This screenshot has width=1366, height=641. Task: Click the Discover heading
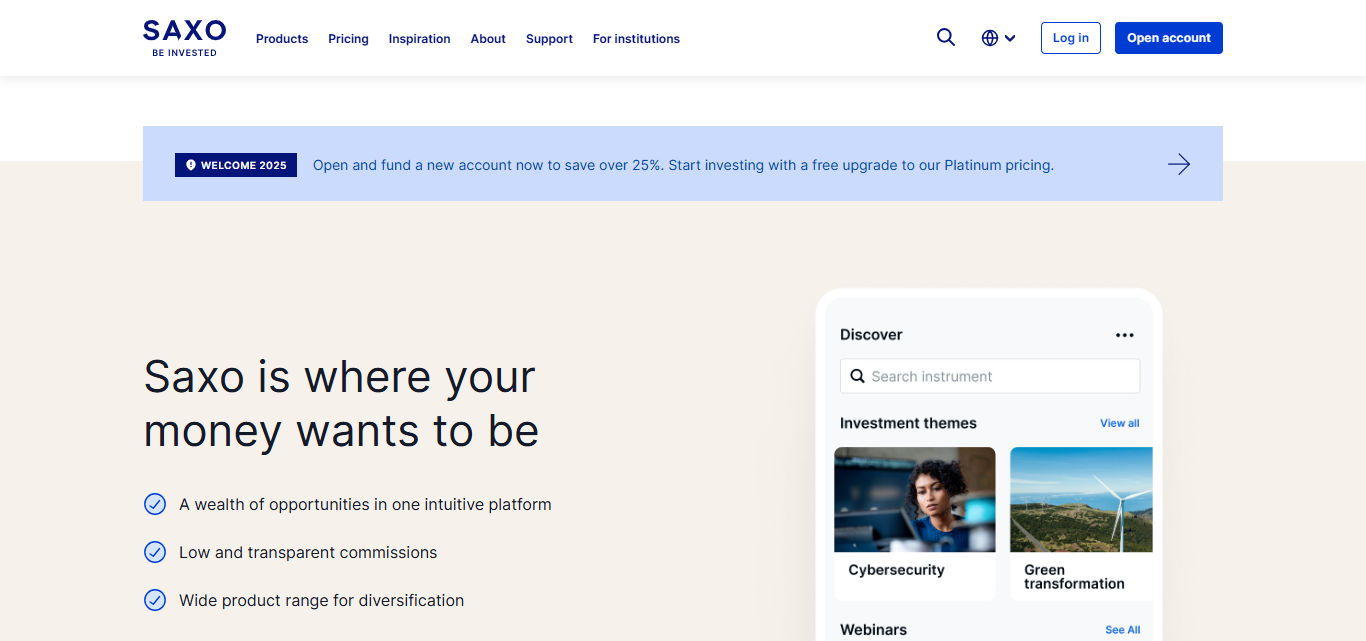click(x=871, y=335)
